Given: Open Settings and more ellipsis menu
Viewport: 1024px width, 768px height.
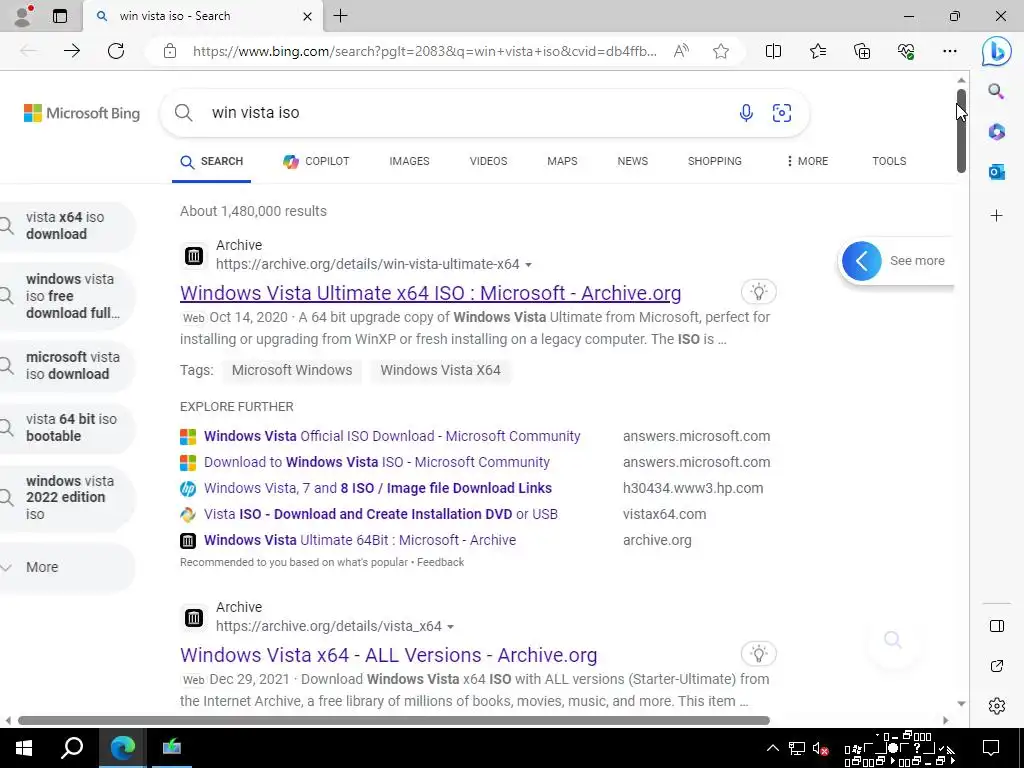Looking at the screenshot, I should pos(950,51).
